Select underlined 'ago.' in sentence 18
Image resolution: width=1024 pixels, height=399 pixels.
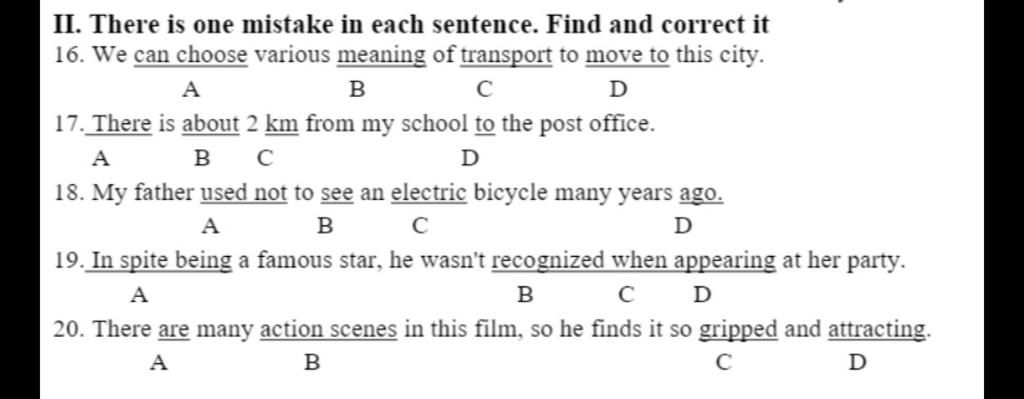701,194
